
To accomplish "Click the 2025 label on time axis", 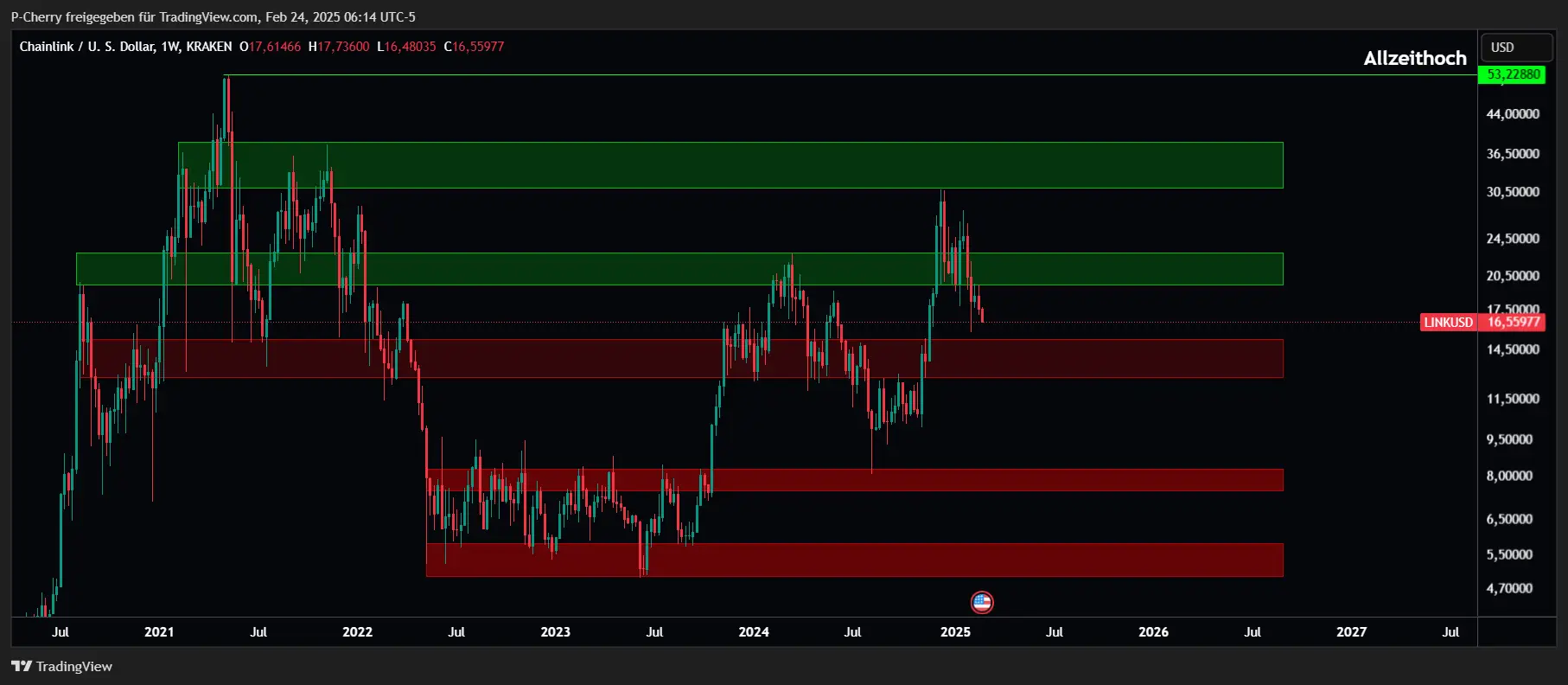I will pyautogui.click(x=955, y=632).
